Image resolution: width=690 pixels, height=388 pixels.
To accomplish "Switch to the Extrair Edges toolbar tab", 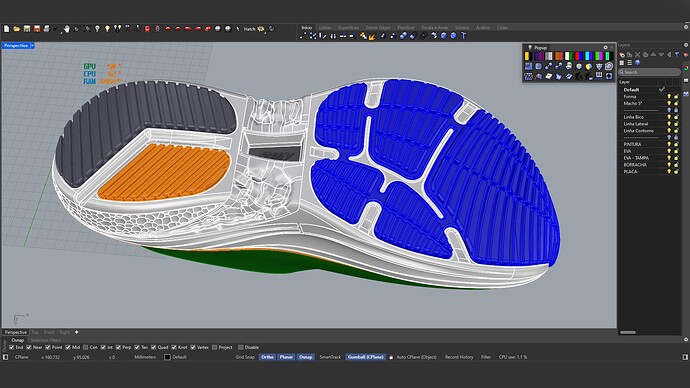I will tap(378, 27).
